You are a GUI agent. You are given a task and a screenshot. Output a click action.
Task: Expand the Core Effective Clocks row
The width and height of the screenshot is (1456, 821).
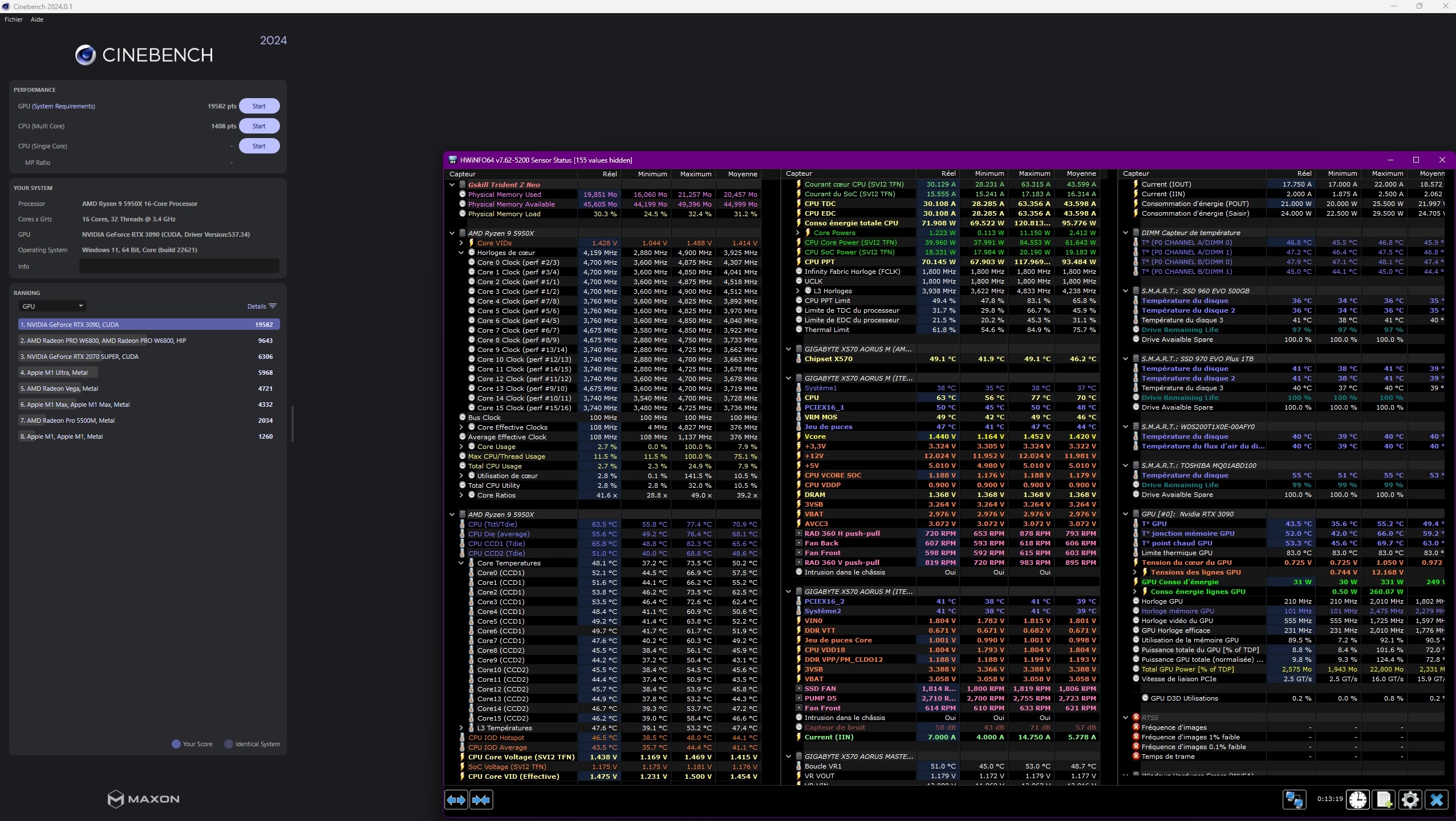point(461,427)
